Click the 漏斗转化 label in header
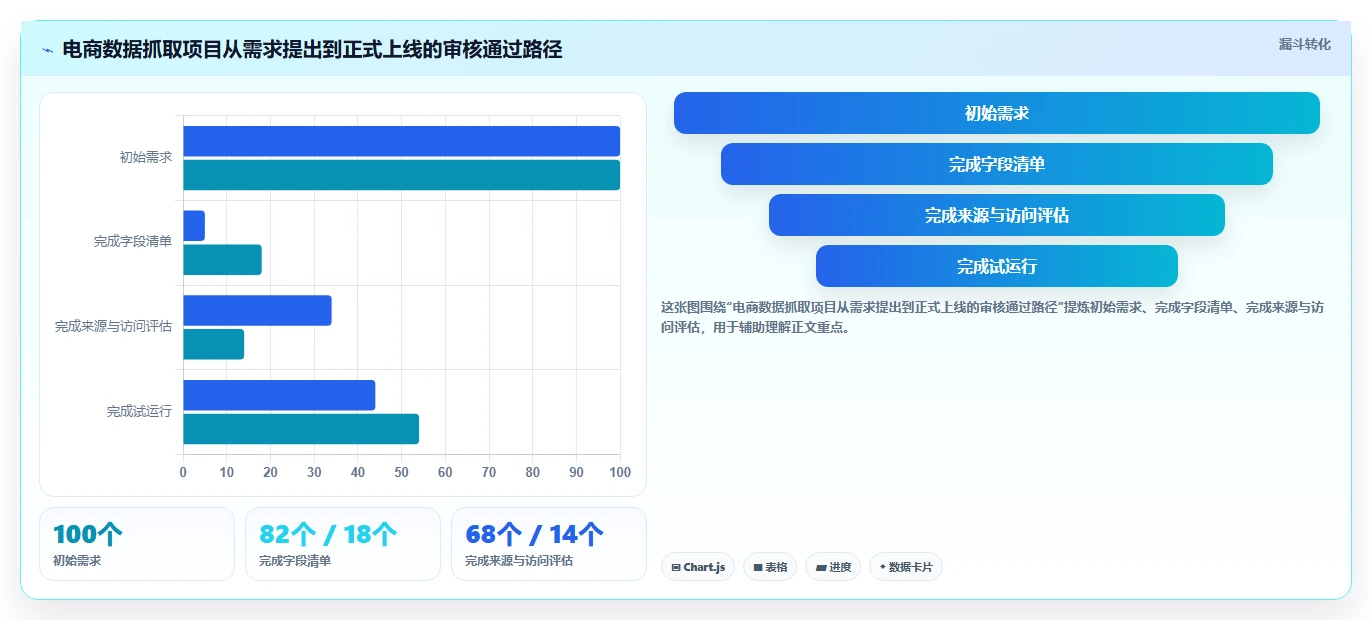 [1304, 44]
